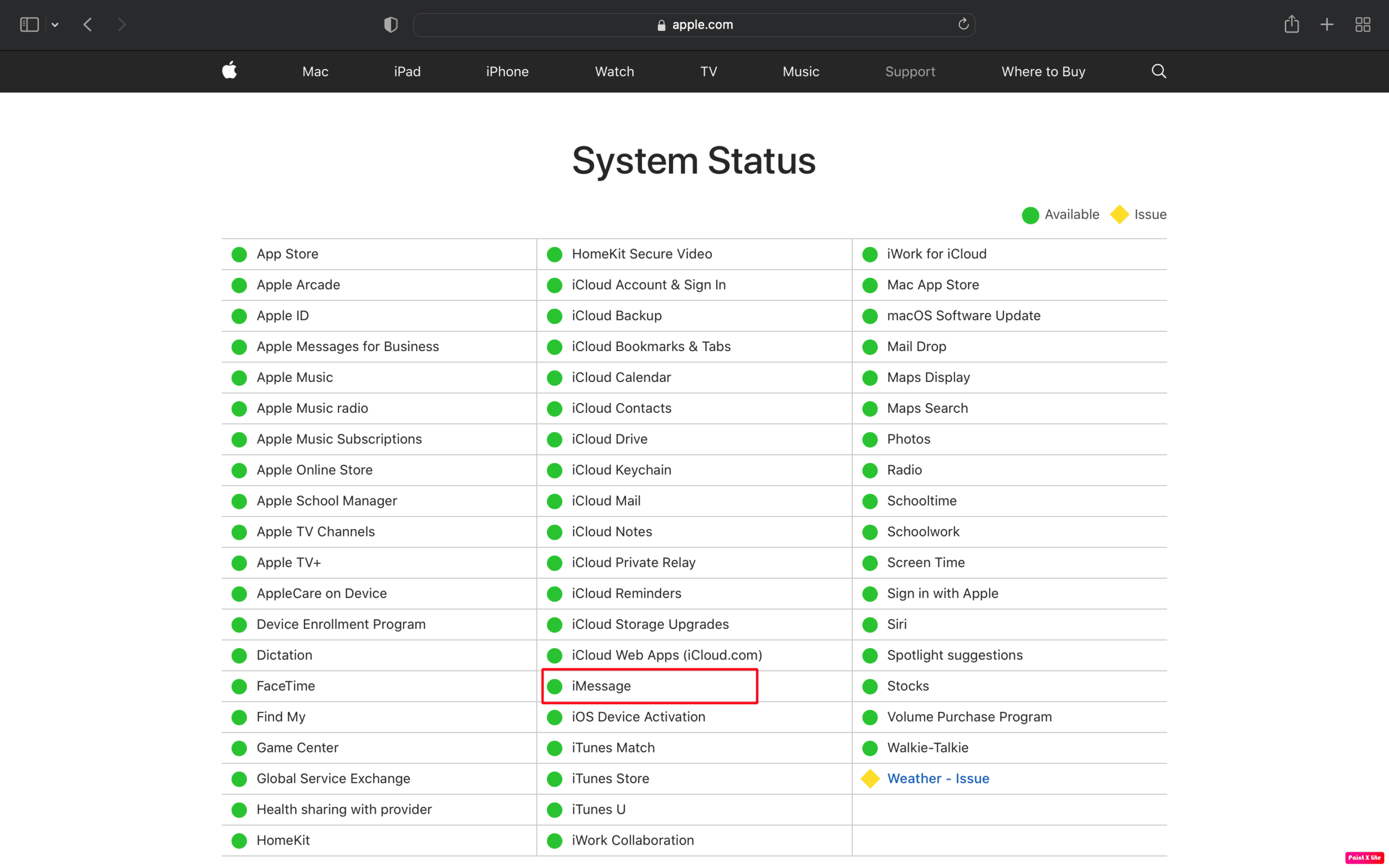
Task: Click the shield/privacy icon left of address bar
Action: (x=390, y=25)
